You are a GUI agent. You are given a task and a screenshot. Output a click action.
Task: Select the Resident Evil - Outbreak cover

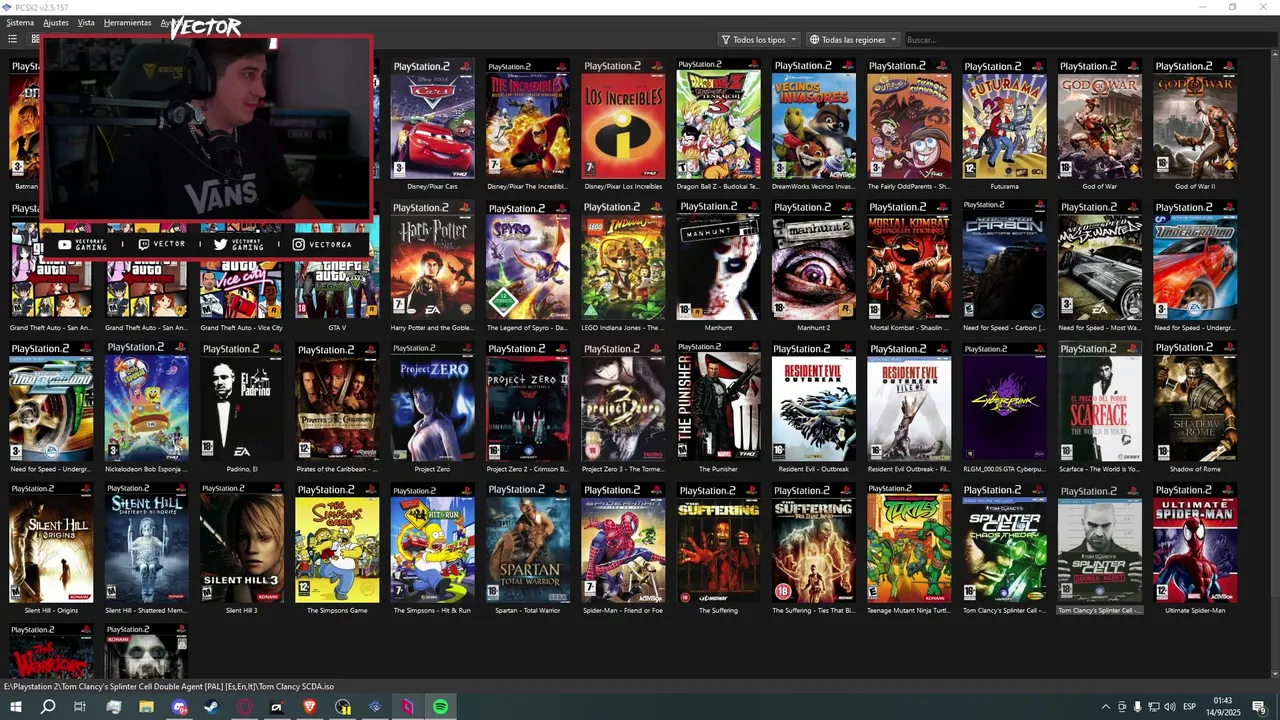[814, 401]
